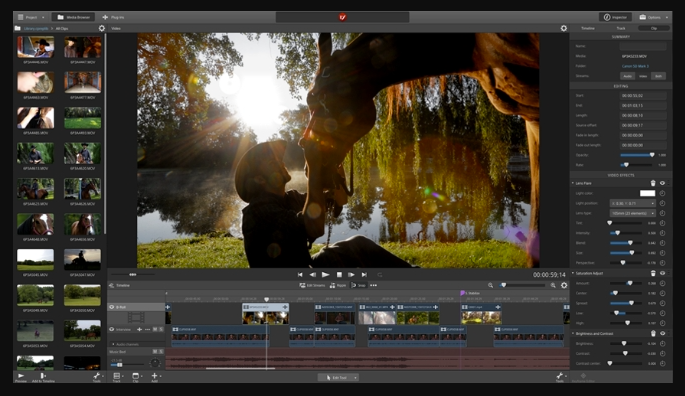Image resolution: width=685 pixels, height=396 pixels.
Task: Adjust the Lens Flare Blend slider
Action: click(x=626, y=243)
